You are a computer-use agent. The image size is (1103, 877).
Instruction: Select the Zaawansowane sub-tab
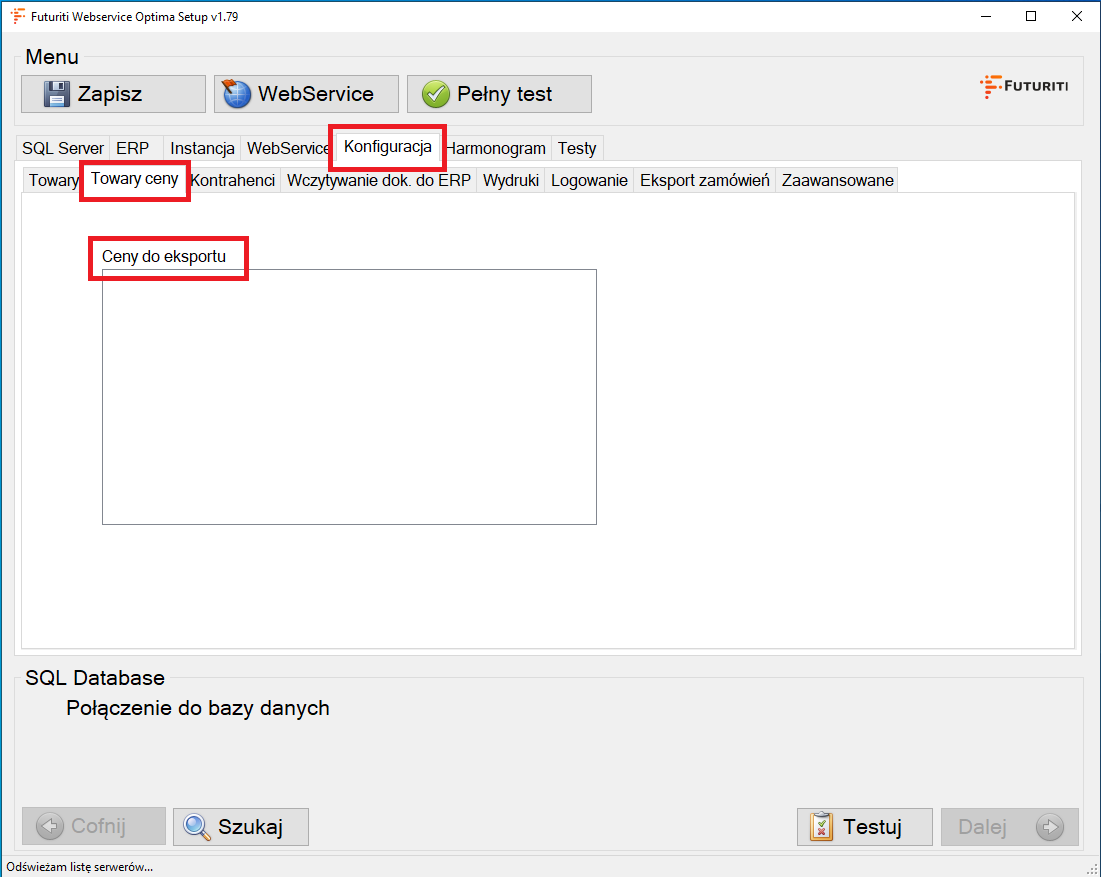point(837,181)
